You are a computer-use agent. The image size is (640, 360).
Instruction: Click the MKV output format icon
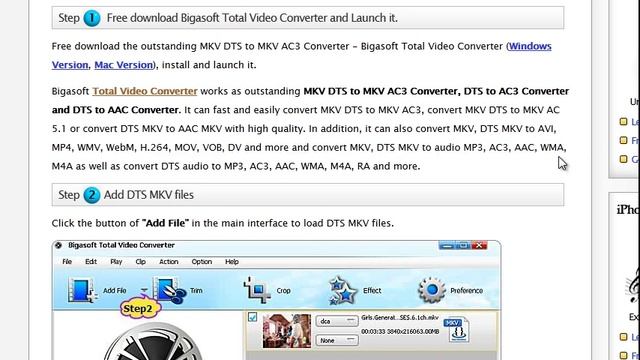click(456, 330)
